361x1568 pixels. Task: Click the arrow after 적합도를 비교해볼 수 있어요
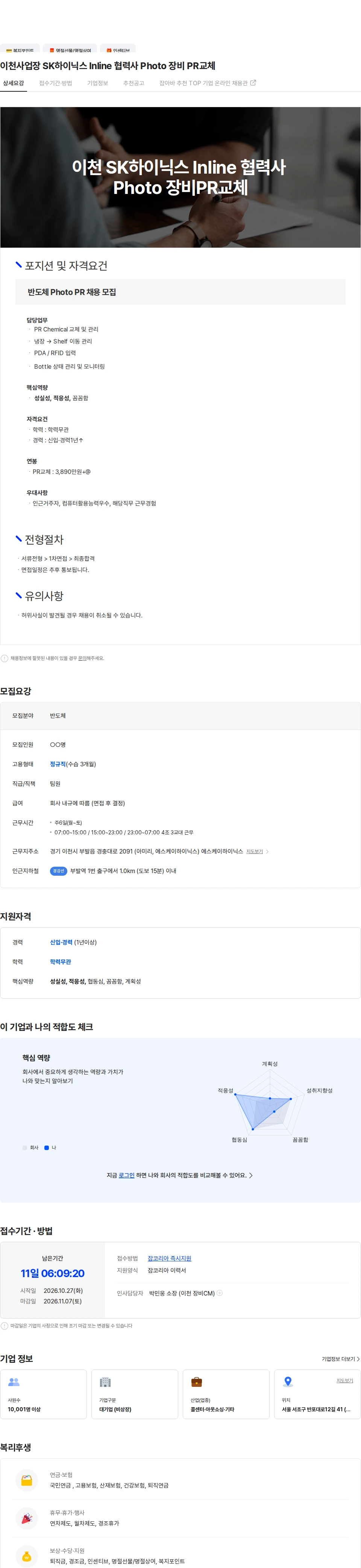point(251,1175)
